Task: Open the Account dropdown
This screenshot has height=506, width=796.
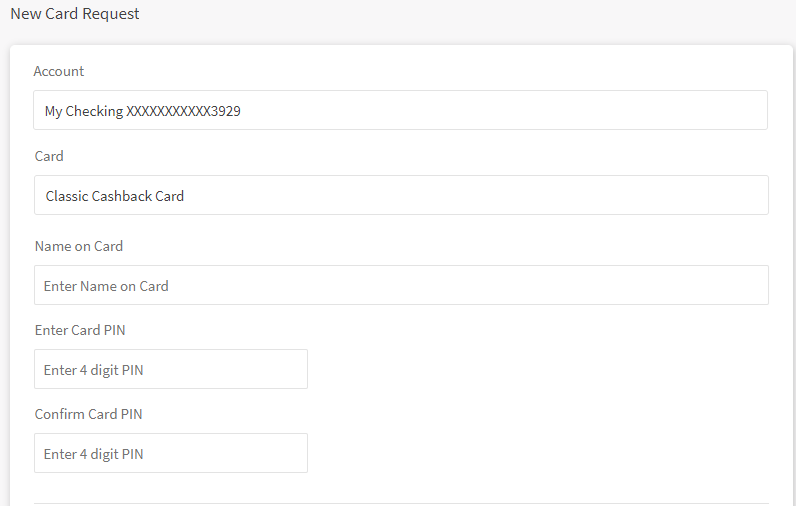Action: [400, 110]
